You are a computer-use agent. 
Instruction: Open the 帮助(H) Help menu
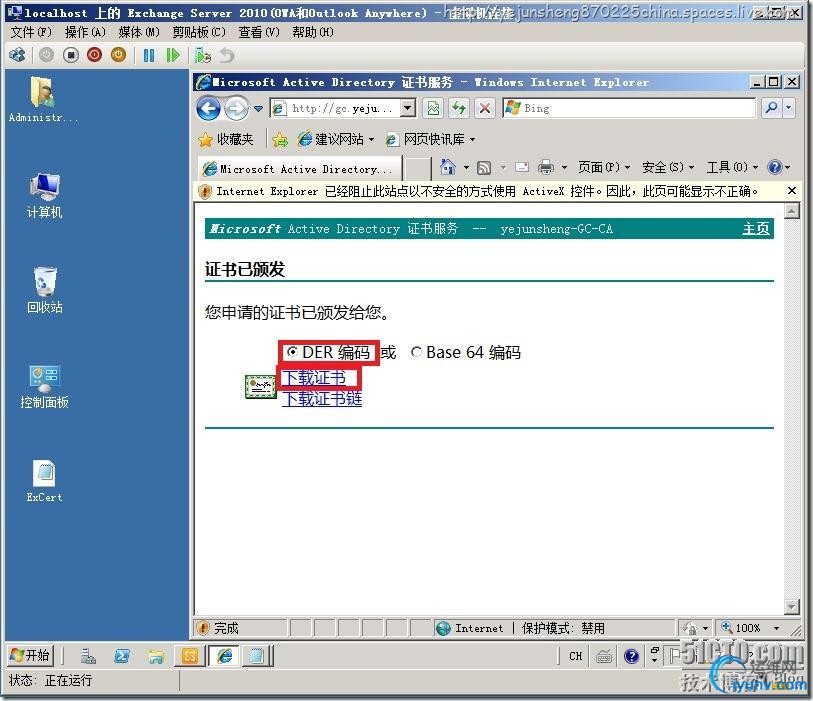click(x=313, y=32)
